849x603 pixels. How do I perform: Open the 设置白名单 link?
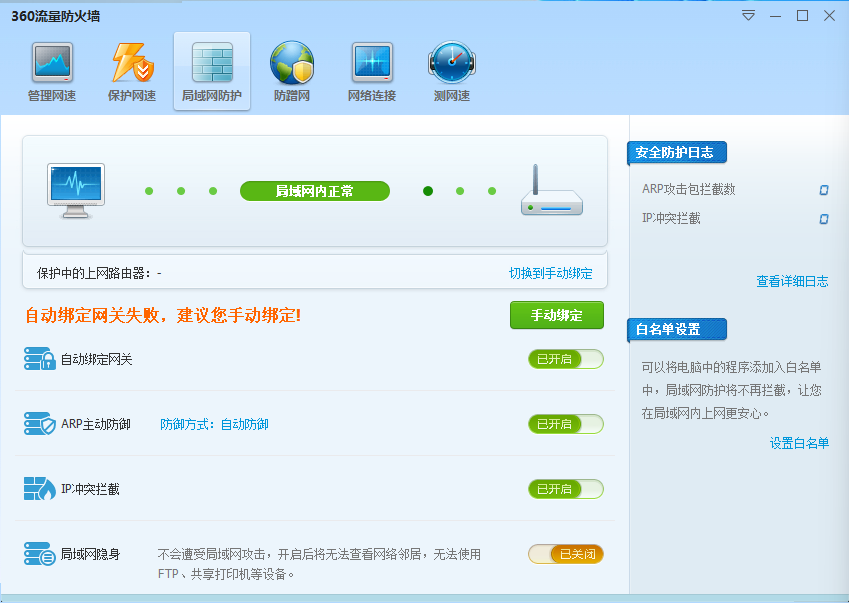pos(799,443)
